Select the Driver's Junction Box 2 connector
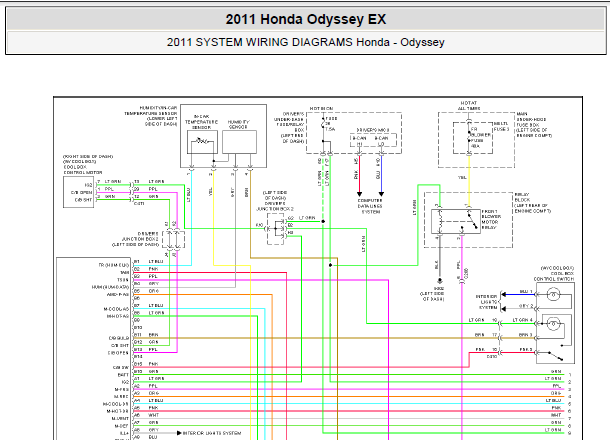The image size is (610, 440). click(284, 226)
